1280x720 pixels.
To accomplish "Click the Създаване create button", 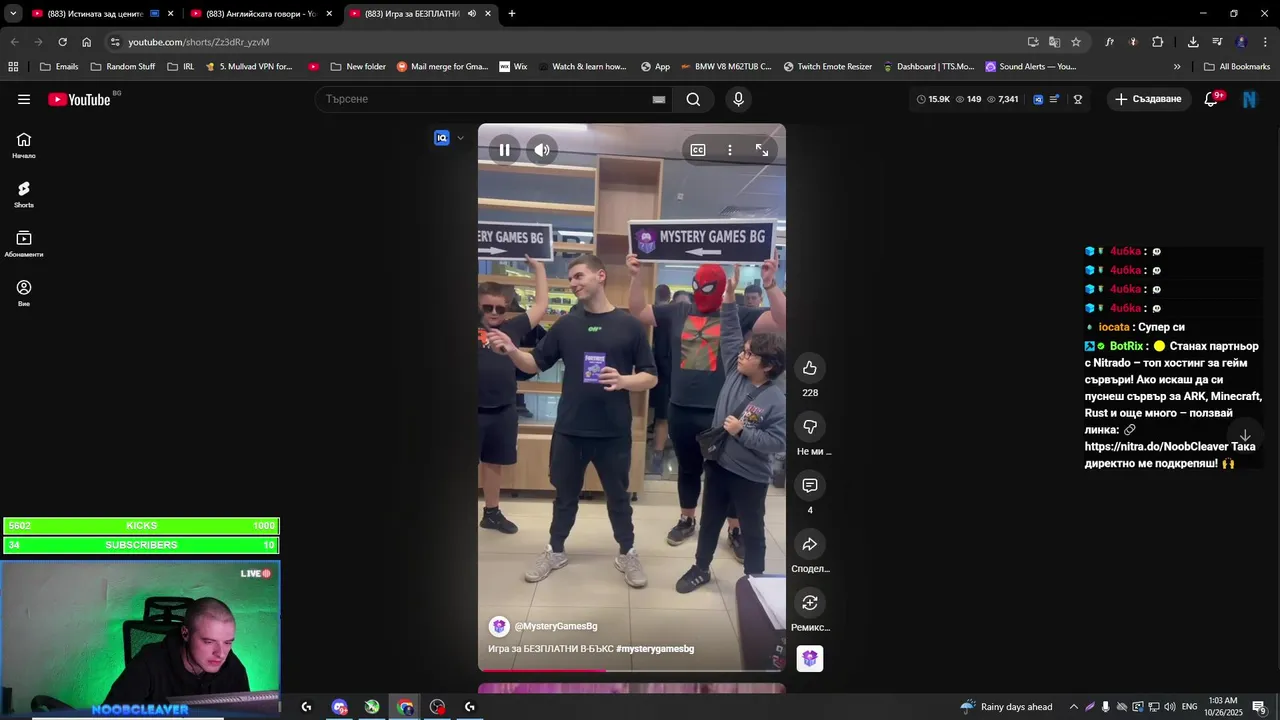I will coord(1148,99).
